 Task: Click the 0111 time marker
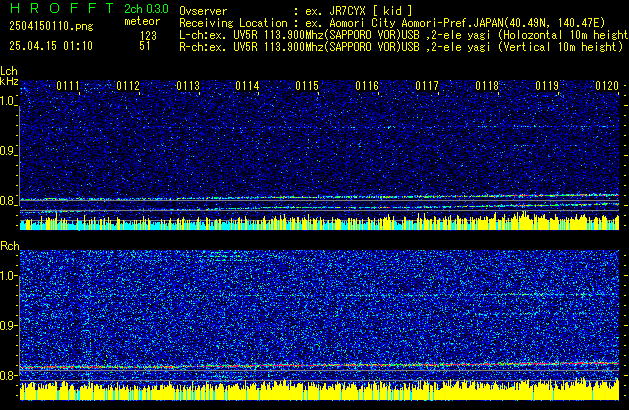(x=68, y=86)
